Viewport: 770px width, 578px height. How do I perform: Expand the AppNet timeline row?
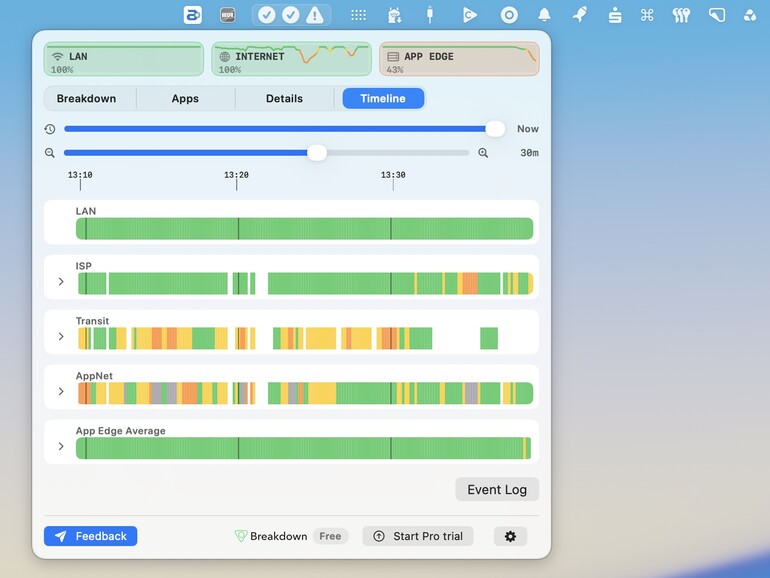(61, 391)
